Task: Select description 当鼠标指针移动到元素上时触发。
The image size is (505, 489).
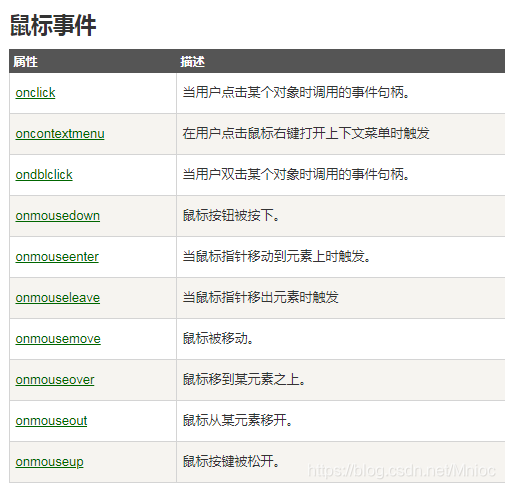Action: click(x=277, y=256)
